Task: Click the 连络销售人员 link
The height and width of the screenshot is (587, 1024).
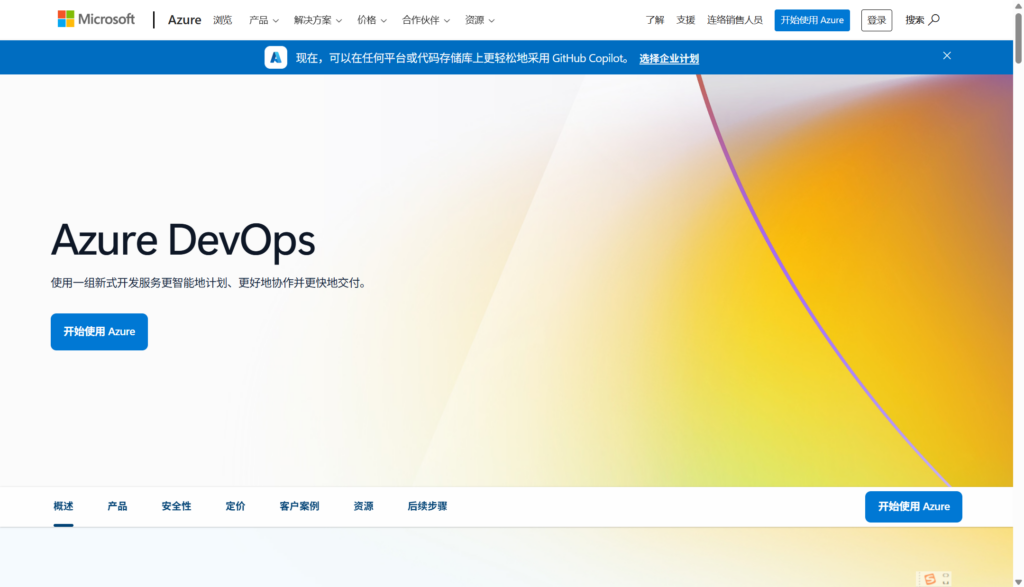Action: click(734, 20)
